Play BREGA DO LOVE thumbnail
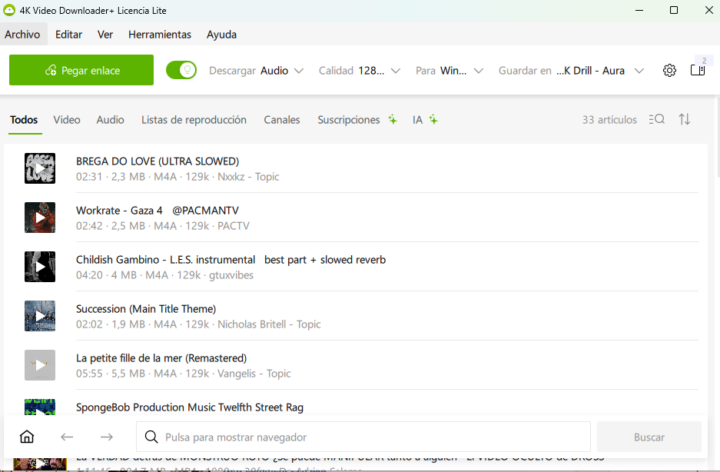 [x=40, y=169]
